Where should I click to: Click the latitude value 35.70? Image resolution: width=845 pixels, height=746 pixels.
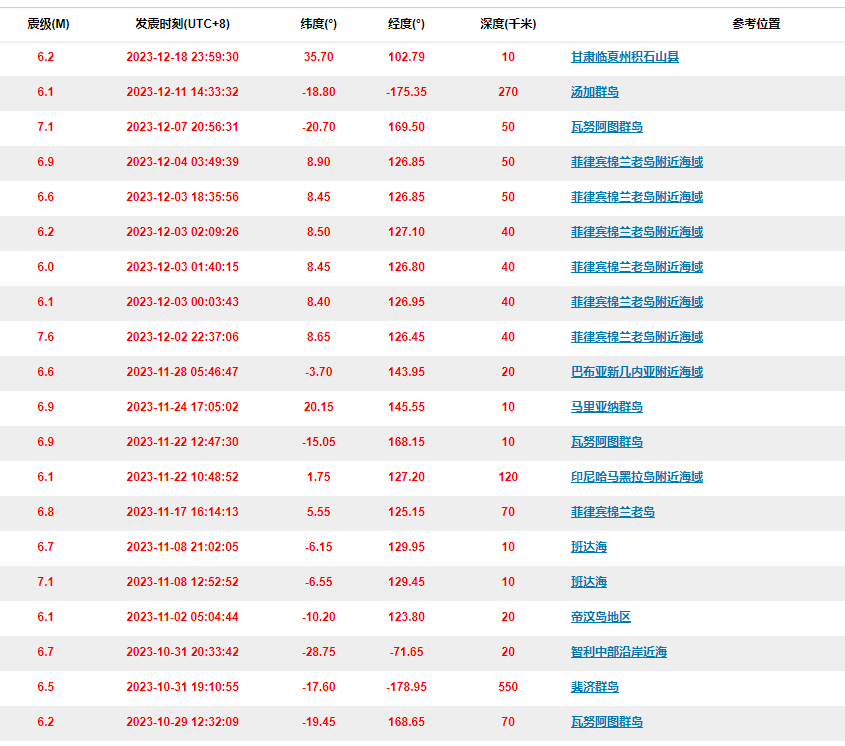(x=318, y=57)
